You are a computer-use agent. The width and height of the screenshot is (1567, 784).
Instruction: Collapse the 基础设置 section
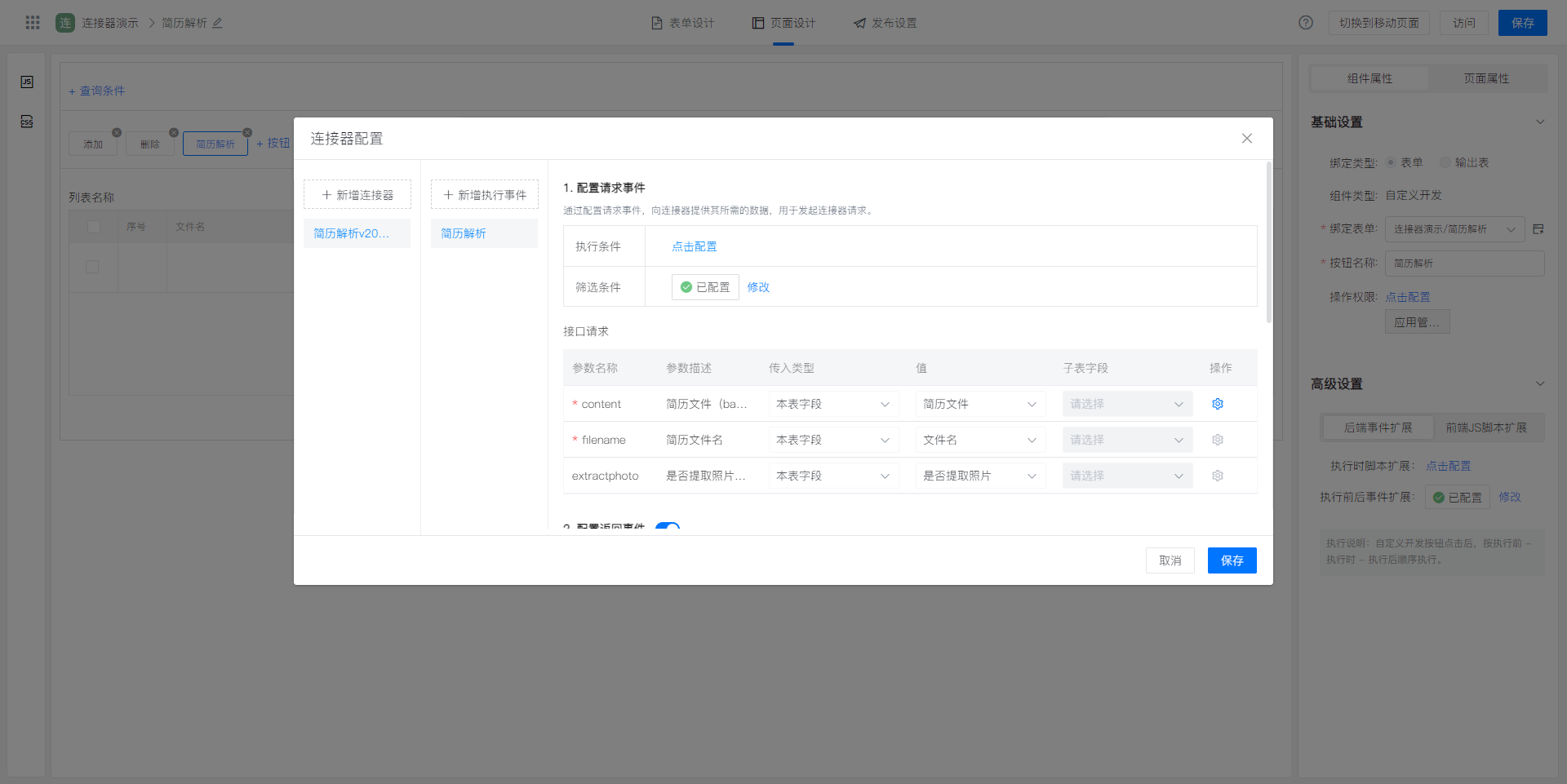pos(1540,122)
